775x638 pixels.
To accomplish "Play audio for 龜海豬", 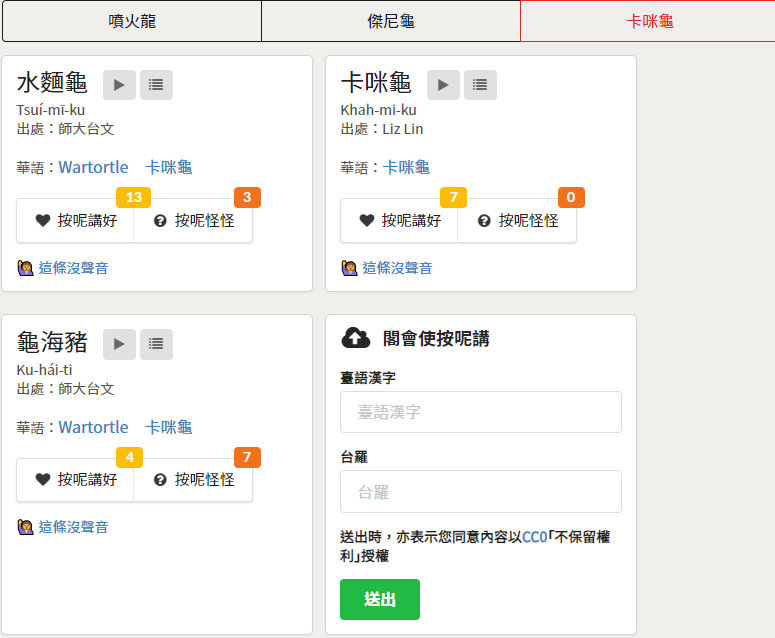I will [119, 344].
